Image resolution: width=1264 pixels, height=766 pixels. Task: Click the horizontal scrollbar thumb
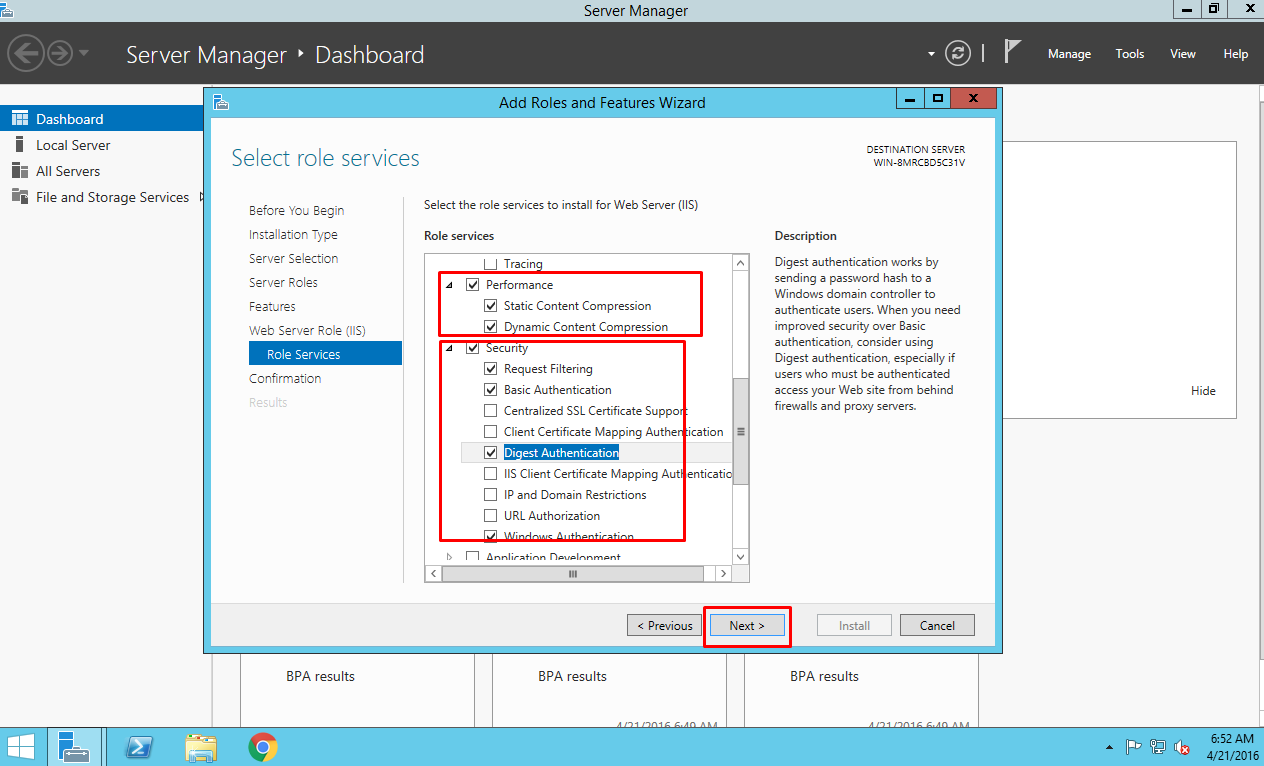pos(573,574)
